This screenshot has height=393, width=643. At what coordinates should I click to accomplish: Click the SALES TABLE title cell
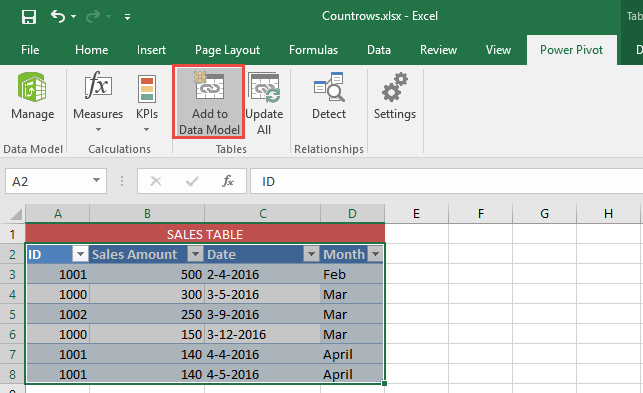coord(205,234)
